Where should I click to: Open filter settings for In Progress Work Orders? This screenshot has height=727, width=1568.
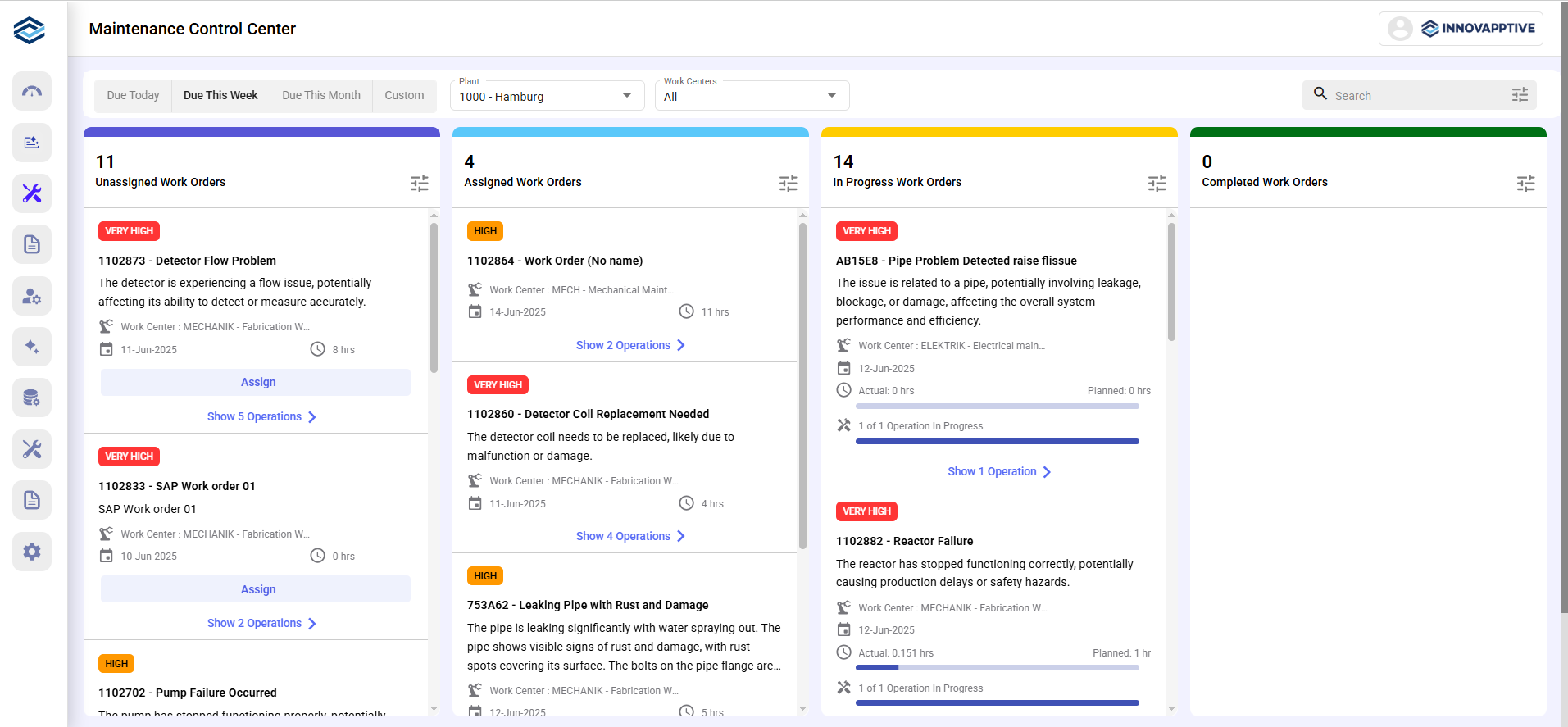point(1157,184)
